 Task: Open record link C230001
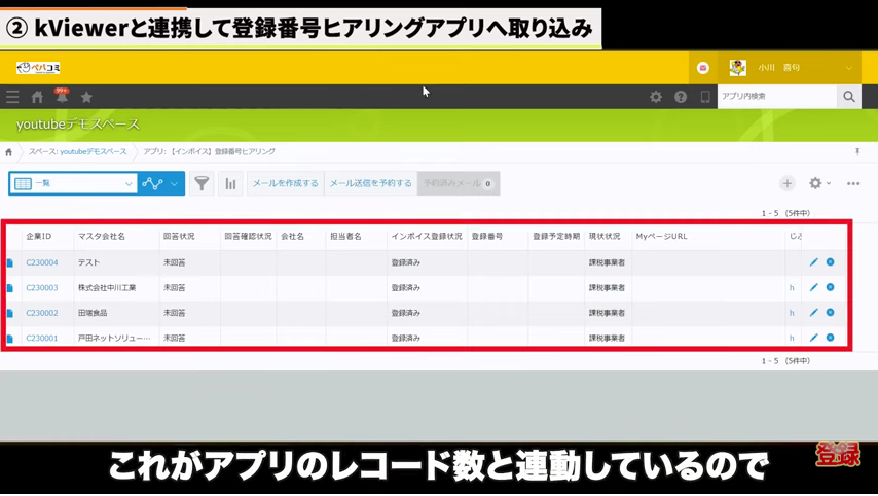click(x=42, y=338)
